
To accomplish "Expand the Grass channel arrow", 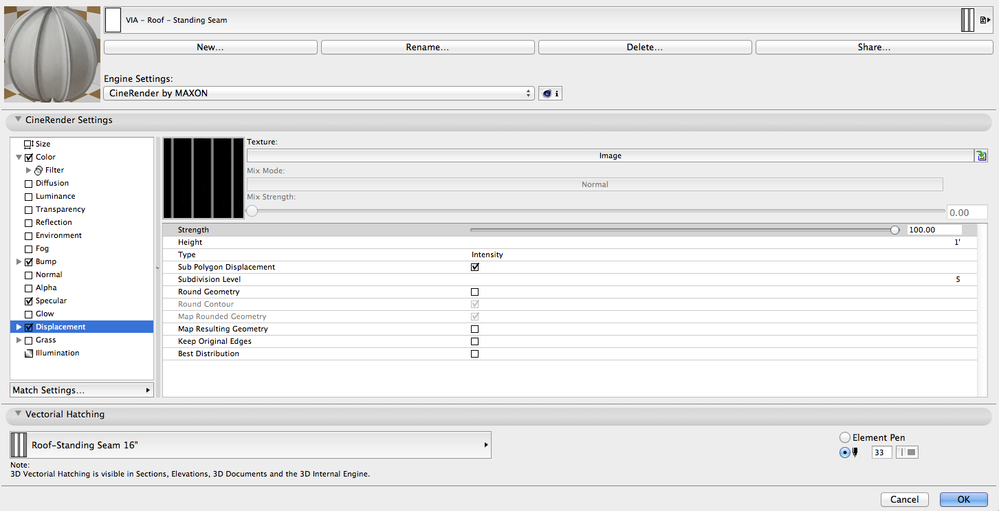I will (18, 340).
